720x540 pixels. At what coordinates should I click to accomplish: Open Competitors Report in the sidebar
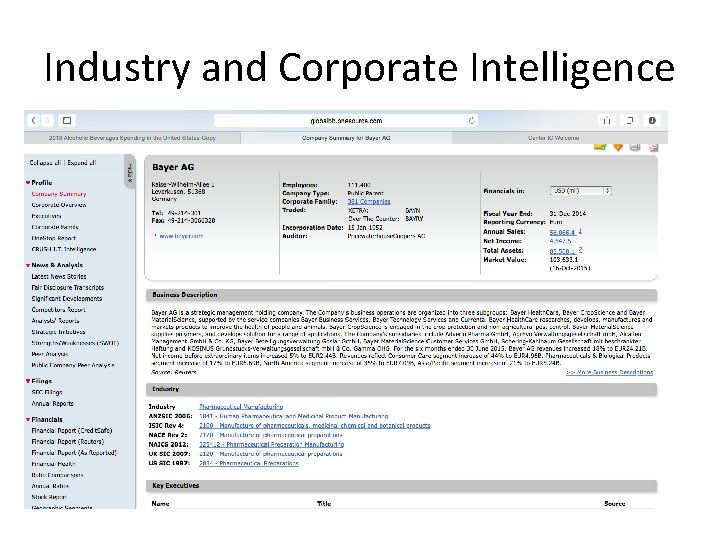click(x=58, y=309)
